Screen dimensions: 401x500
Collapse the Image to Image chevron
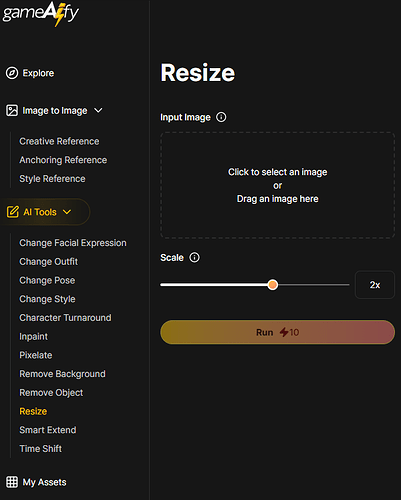[x=98, y=110]
